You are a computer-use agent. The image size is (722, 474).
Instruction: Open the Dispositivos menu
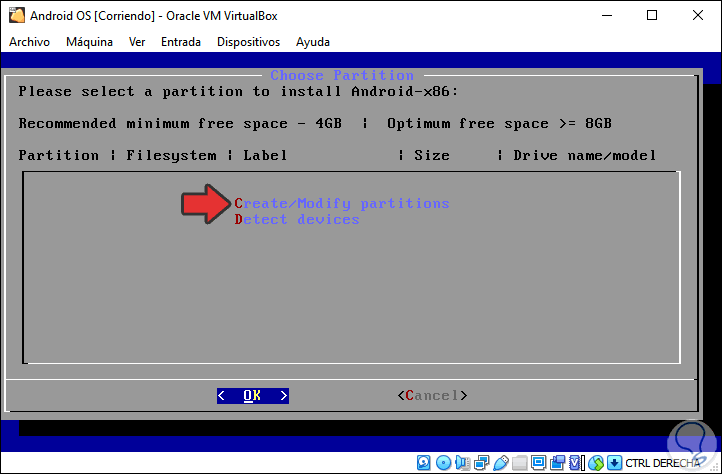pyautogui.click(x=248, y=42)
